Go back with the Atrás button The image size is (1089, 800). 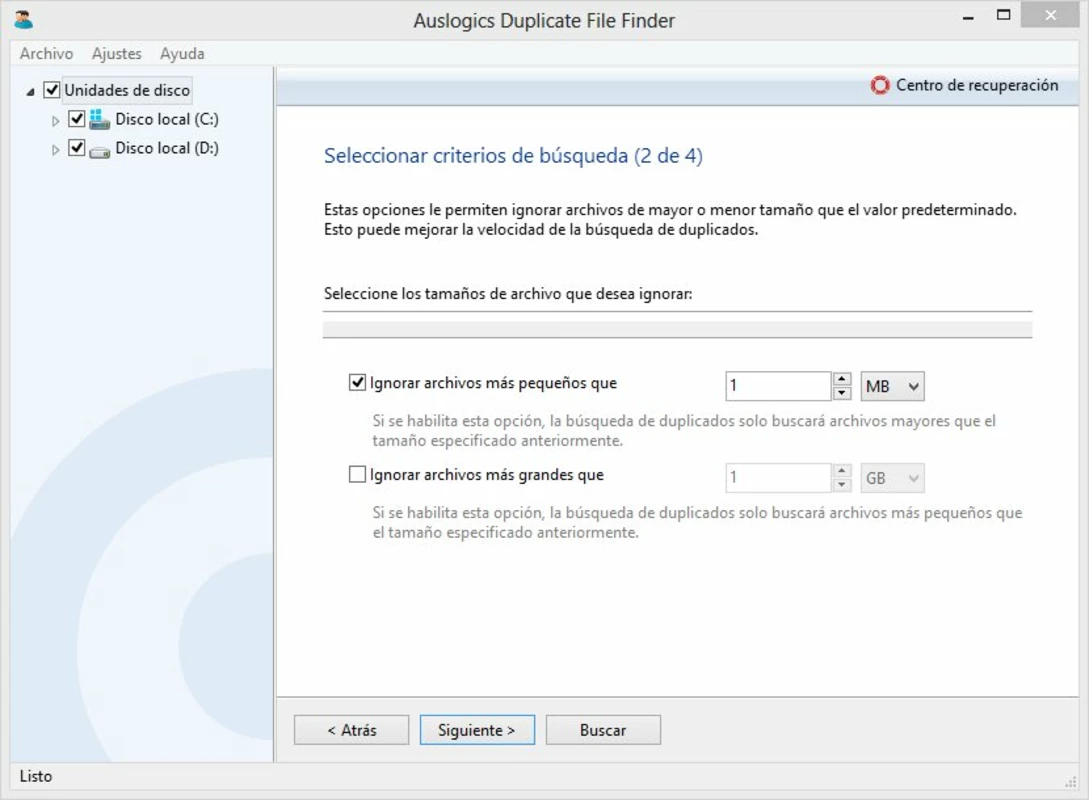click(x=351, y=730)
